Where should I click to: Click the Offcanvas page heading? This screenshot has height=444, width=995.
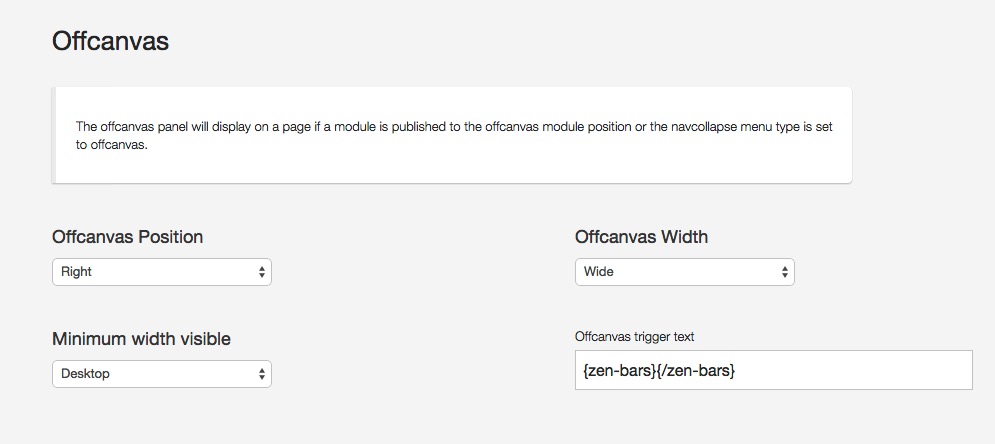click(x=110, y=41)
